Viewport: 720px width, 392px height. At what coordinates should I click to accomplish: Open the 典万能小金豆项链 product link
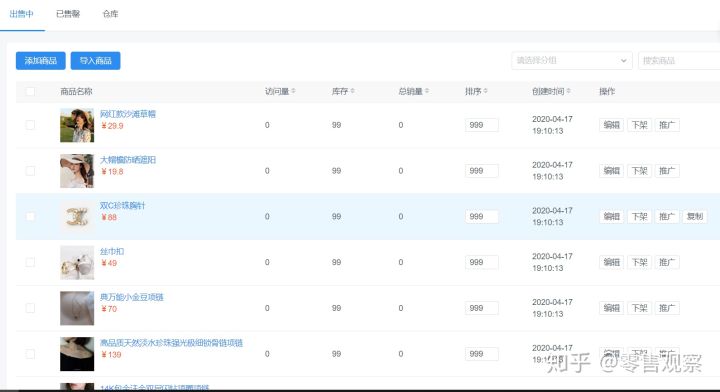(132, 297)
